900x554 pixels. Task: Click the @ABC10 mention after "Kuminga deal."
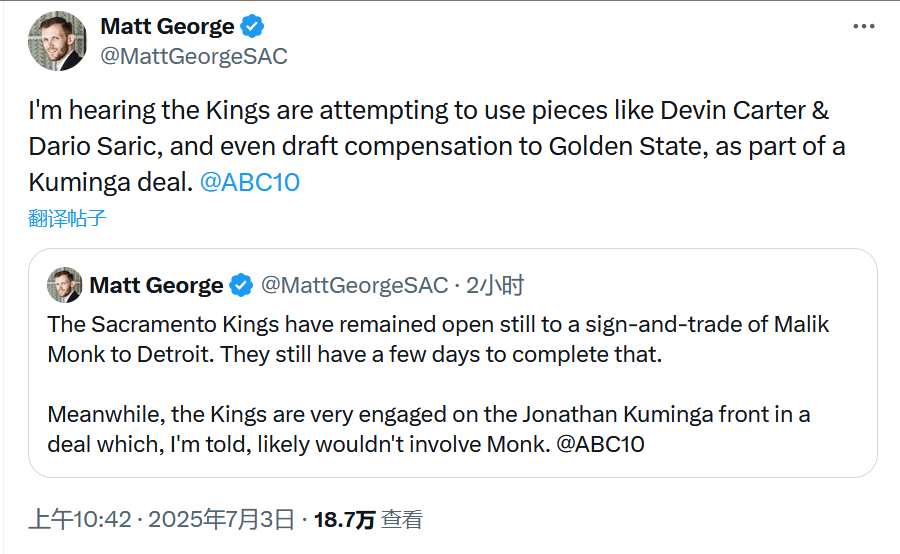[x=249, y=182]
